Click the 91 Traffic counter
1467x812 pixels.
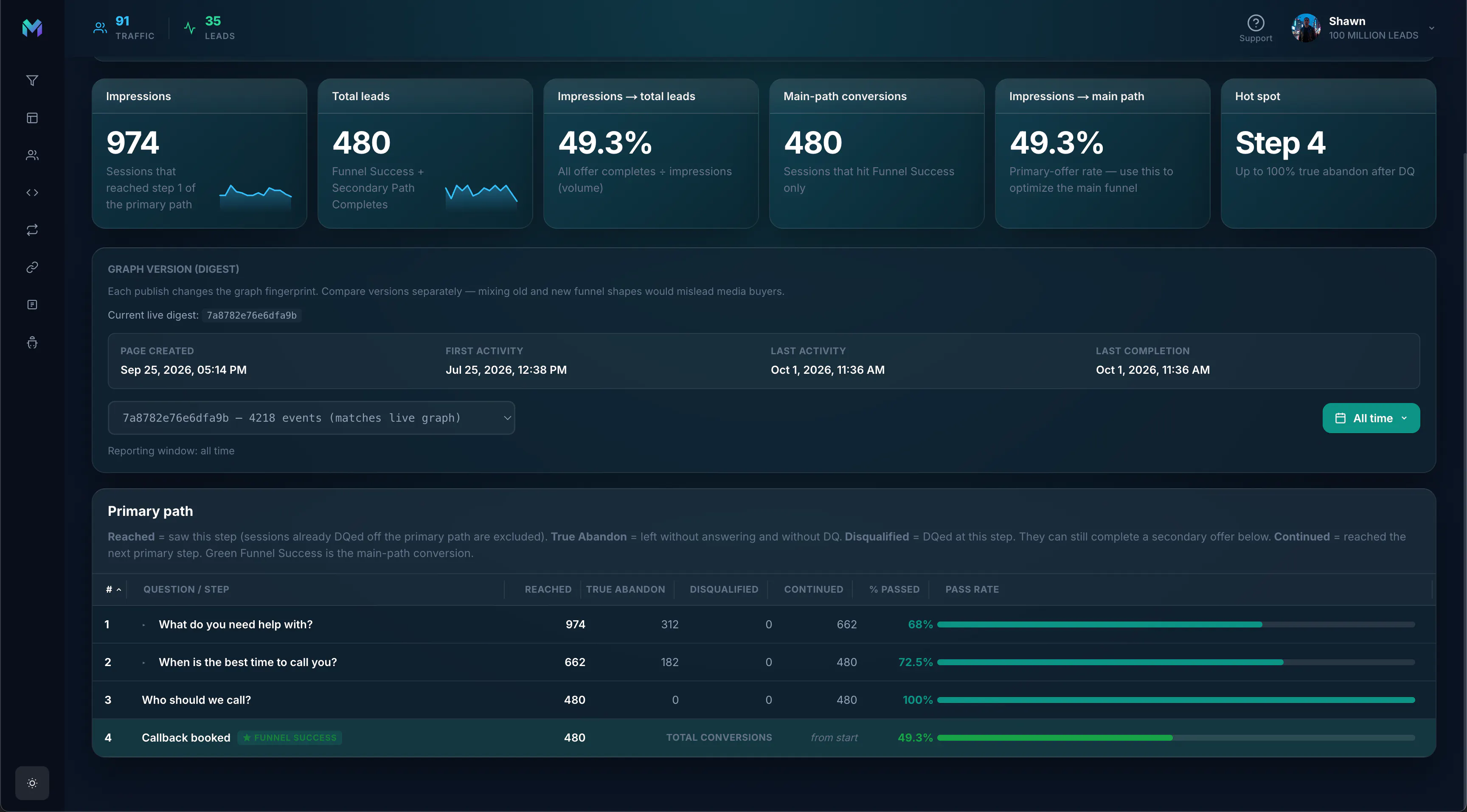[122, 21]
